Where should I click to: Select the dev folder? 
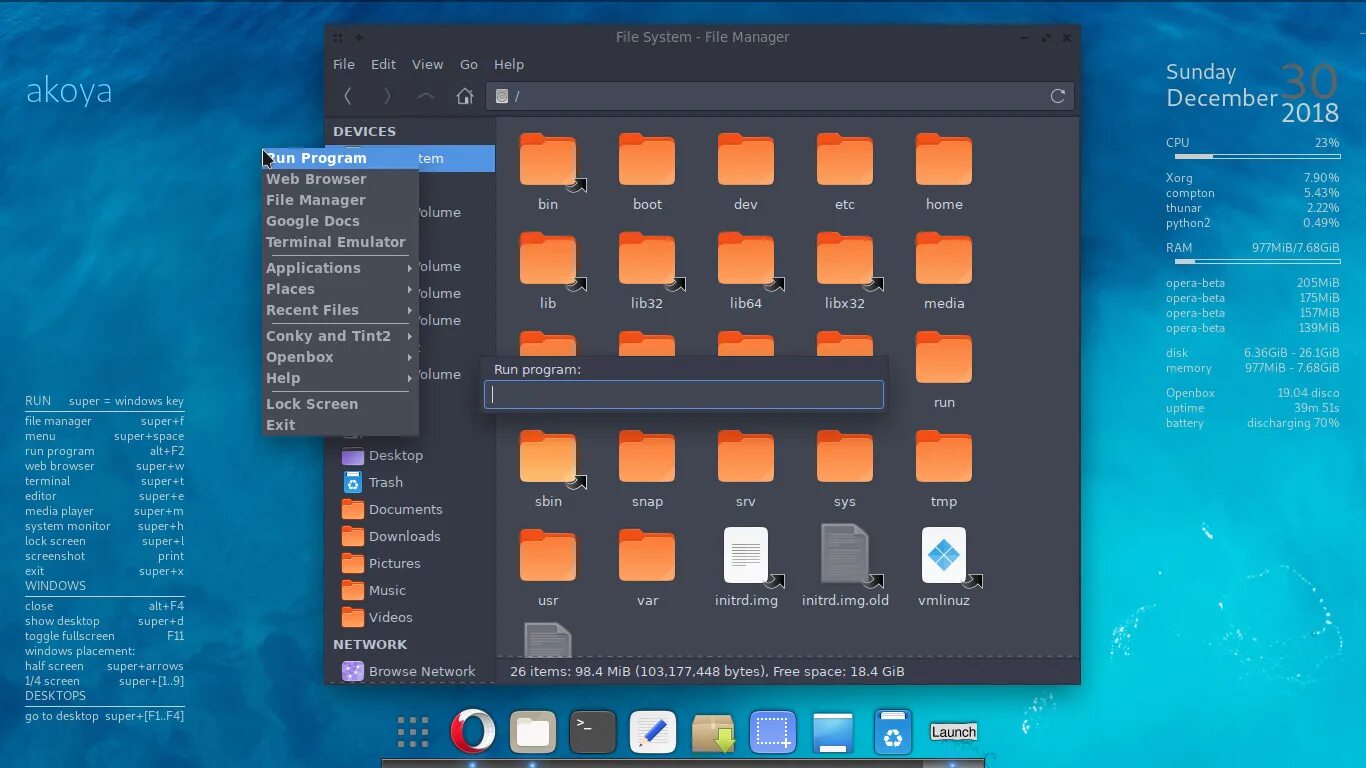coord(746,172)
